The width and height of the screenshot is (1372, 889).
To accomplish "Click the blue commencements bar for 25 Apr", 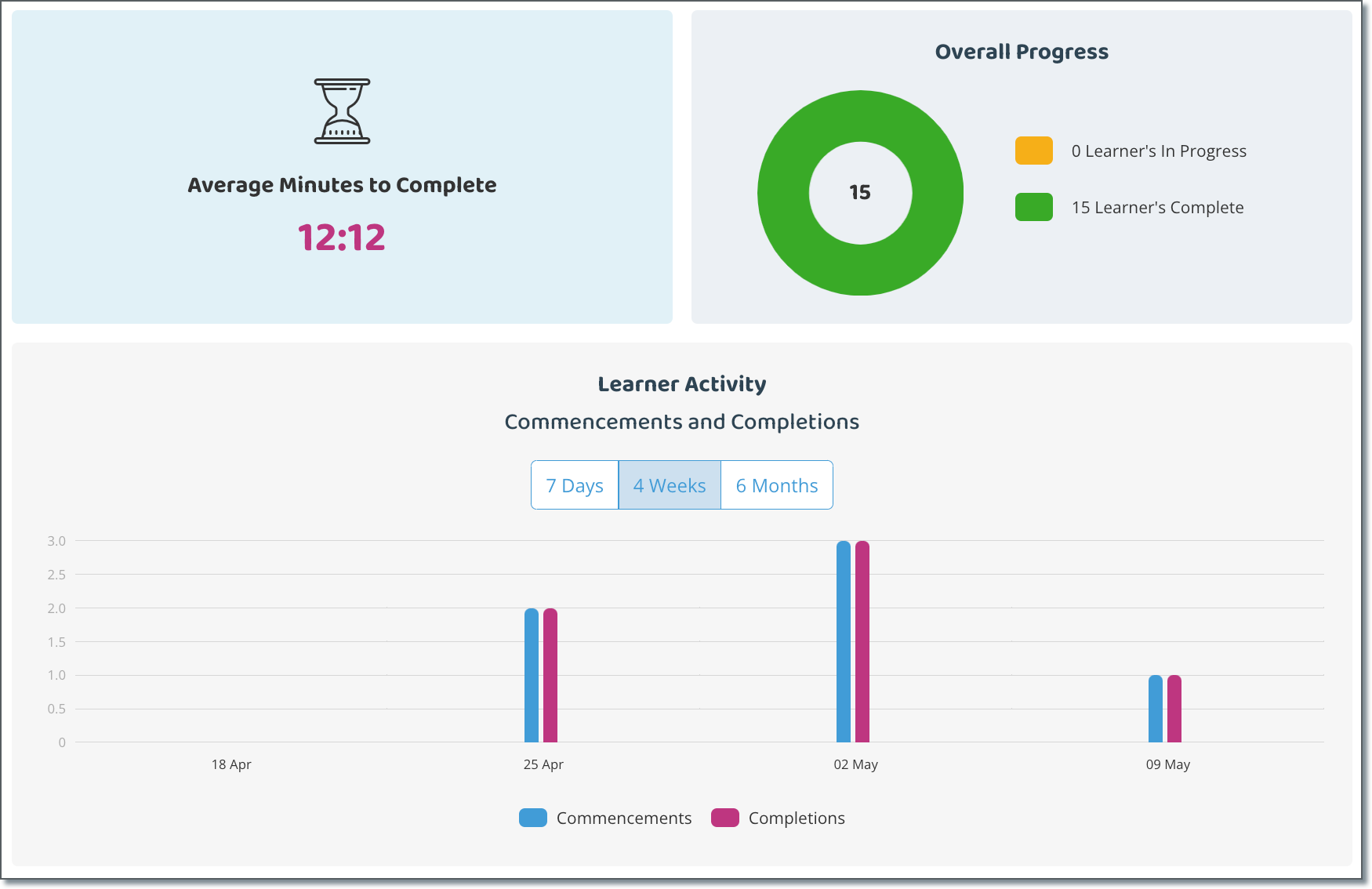I will tap(532, 675).
